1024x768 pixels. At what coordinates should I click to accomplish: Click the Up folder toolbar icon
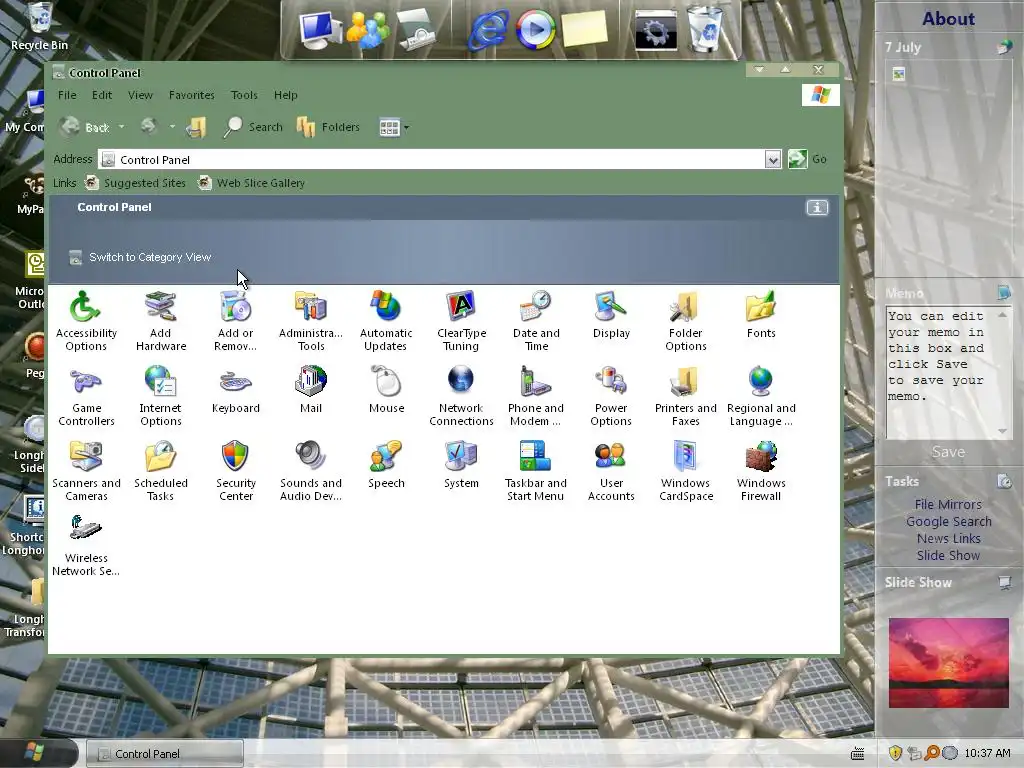[x=197, y=127]
